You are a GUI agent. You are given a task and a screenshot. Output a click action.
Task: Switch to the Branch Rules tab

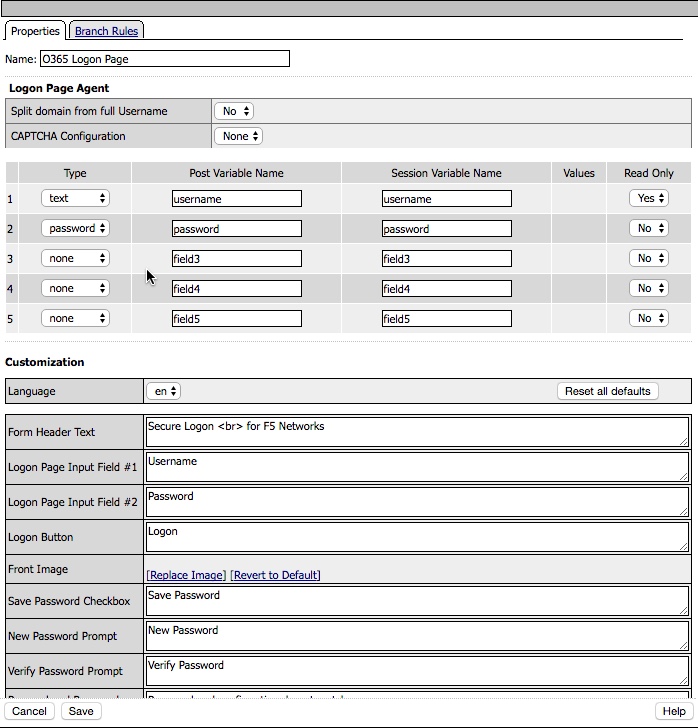tap(106, 31)
